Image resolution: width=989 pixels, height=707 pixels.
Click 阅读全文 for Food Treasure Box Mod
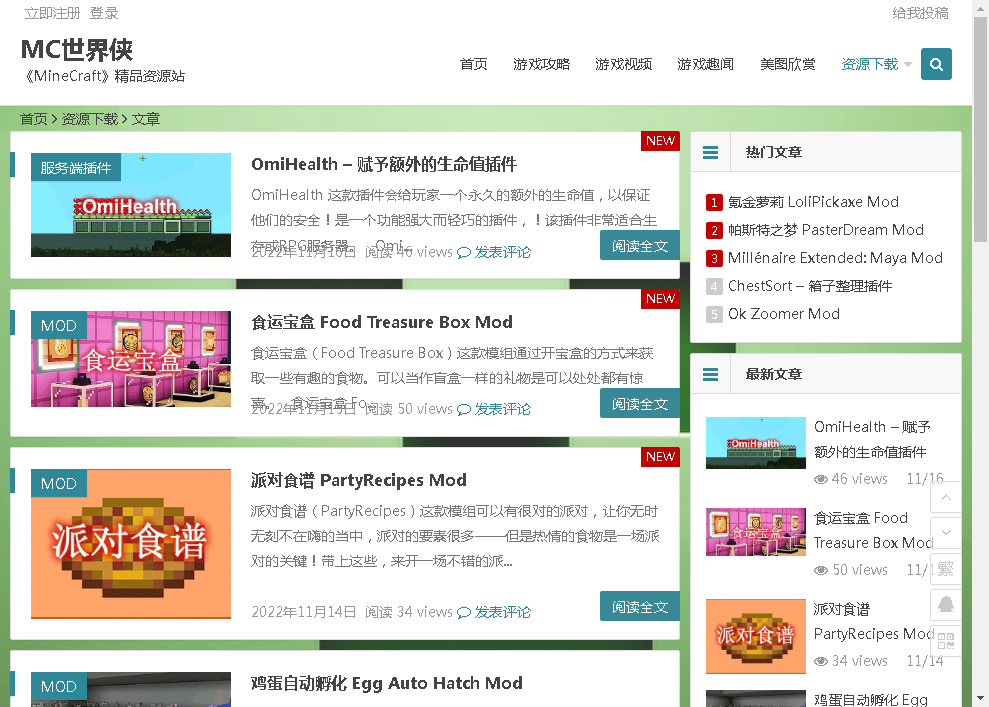[640, 404]
